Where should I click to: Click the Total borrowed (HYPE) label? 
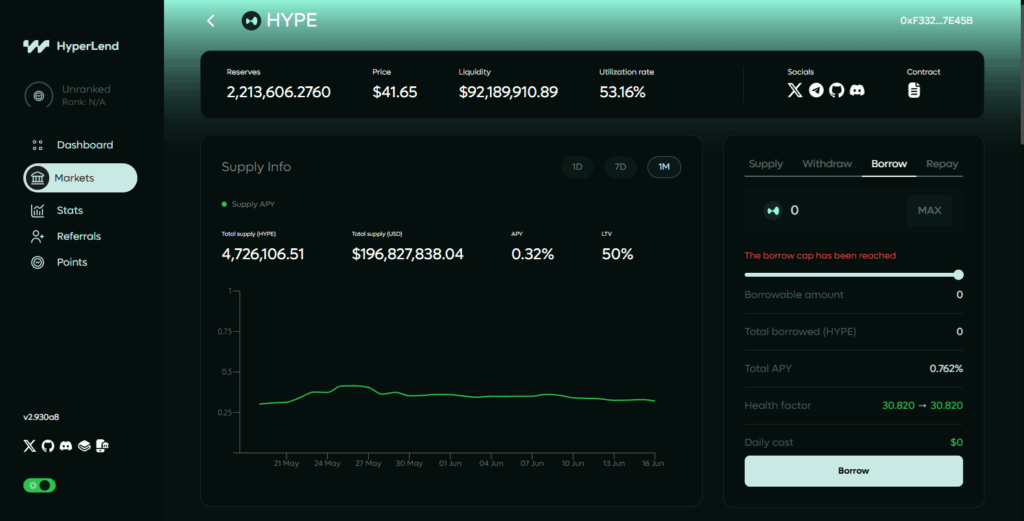coord(800,332)
